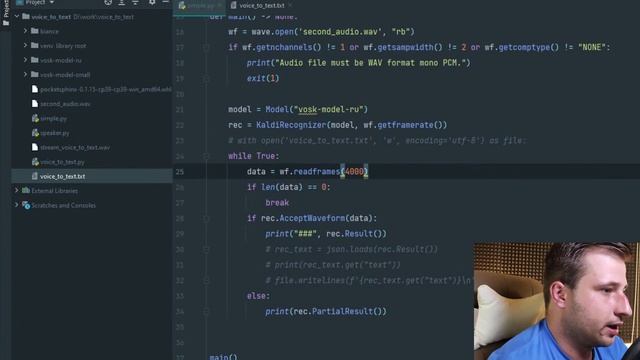Click the biance folder icon
Image resolution: width=640 pixels, height=360 pixels.
point(35,31)
